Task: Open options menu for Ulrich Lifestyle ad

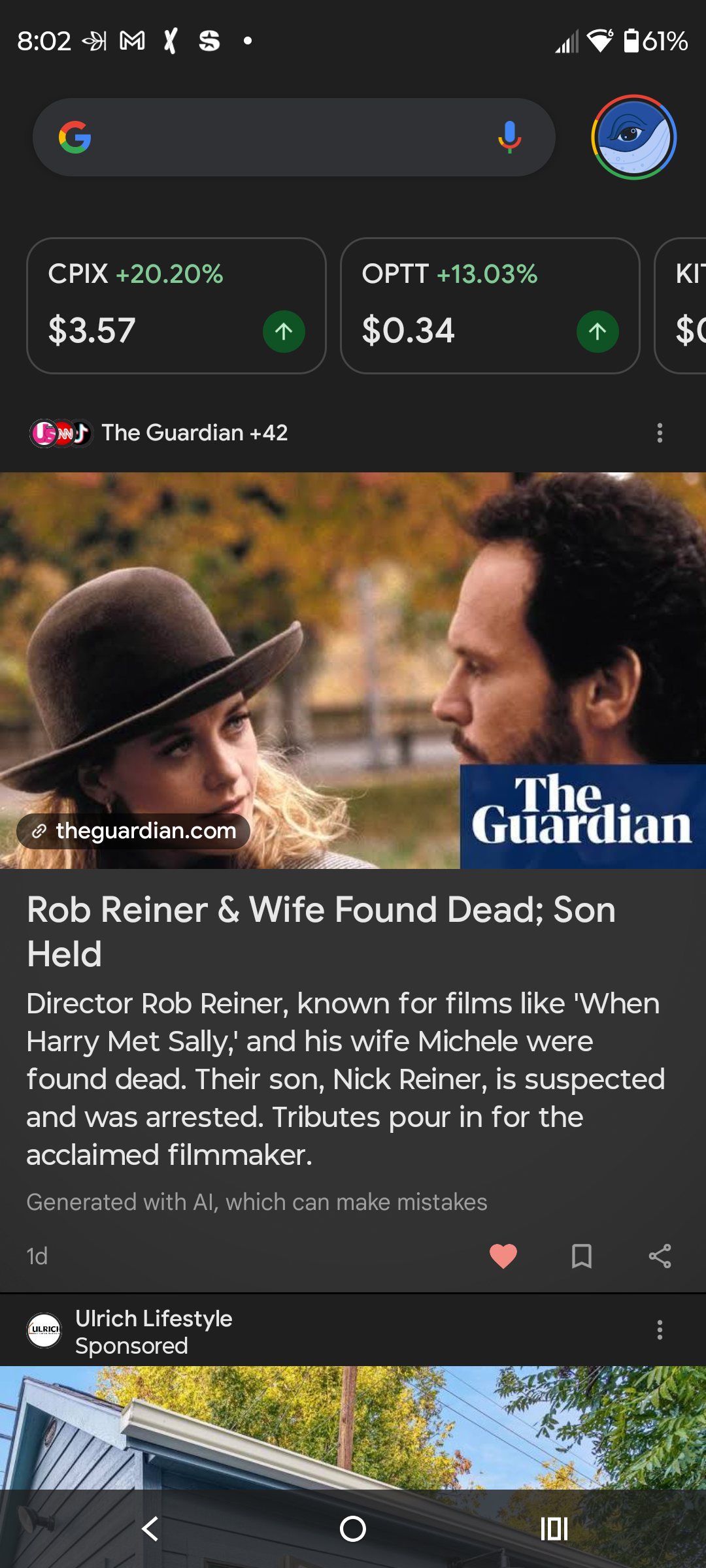Action: coord(660,1330)
